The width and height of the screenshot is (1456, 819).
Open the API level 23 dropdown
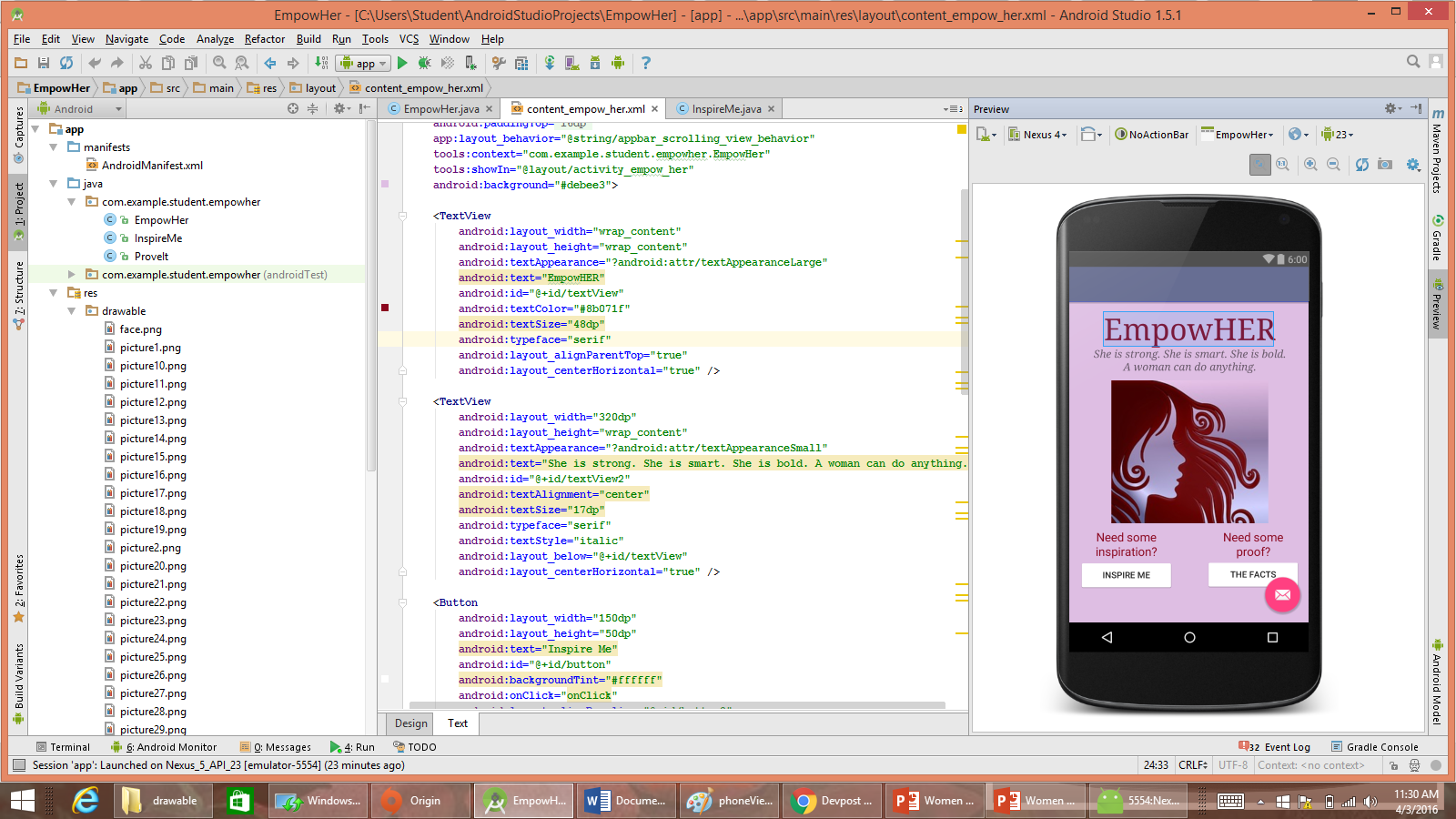coord(1338,135)
